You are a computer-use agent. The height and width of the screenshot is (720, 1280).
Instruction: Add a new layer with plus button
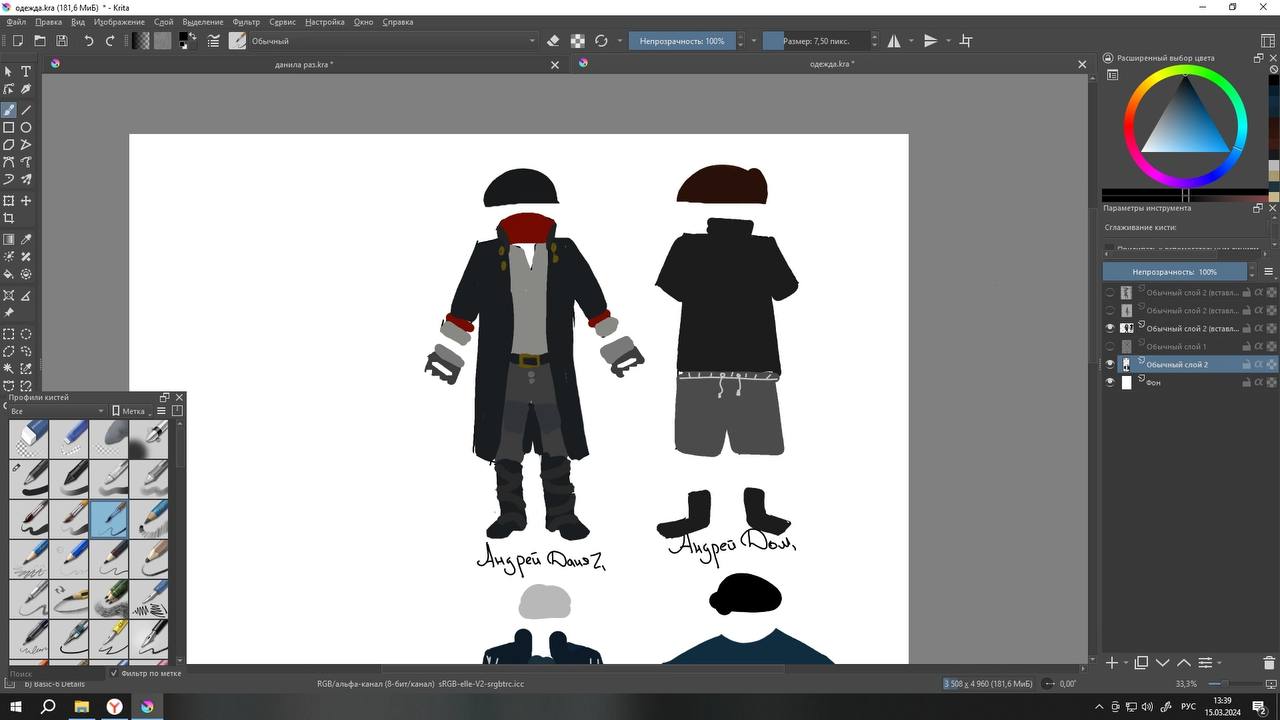pyautogui.click(x=1111, y=663)
